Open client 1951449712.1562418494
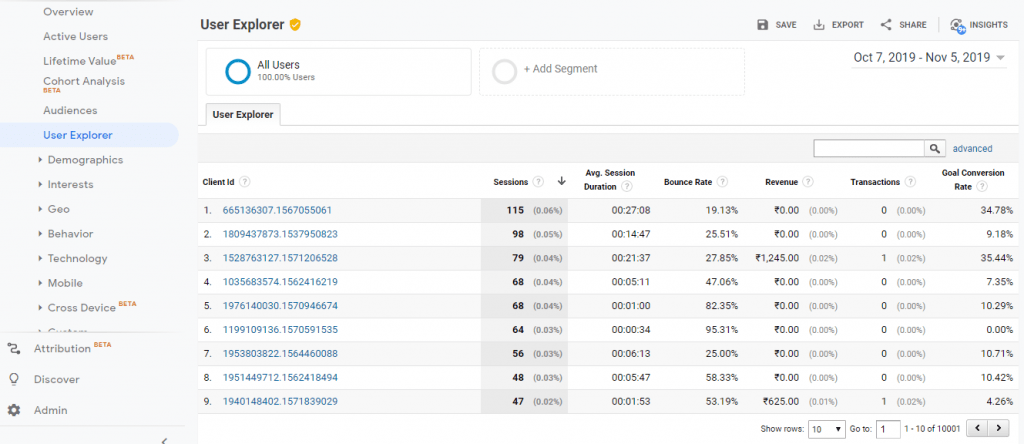This screenshot has width=1024, height=444. pyautogui.click(x=280, y=377)
